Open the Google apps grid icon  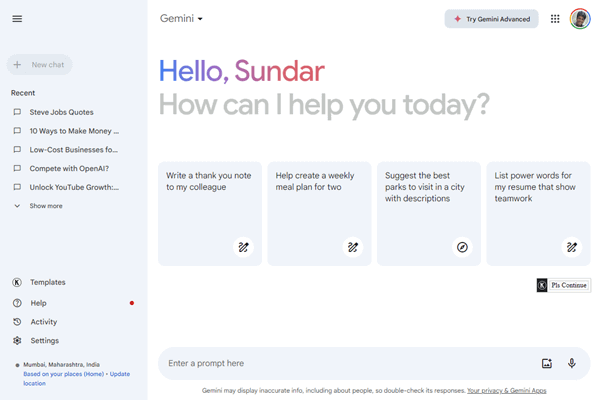(555, 19)
